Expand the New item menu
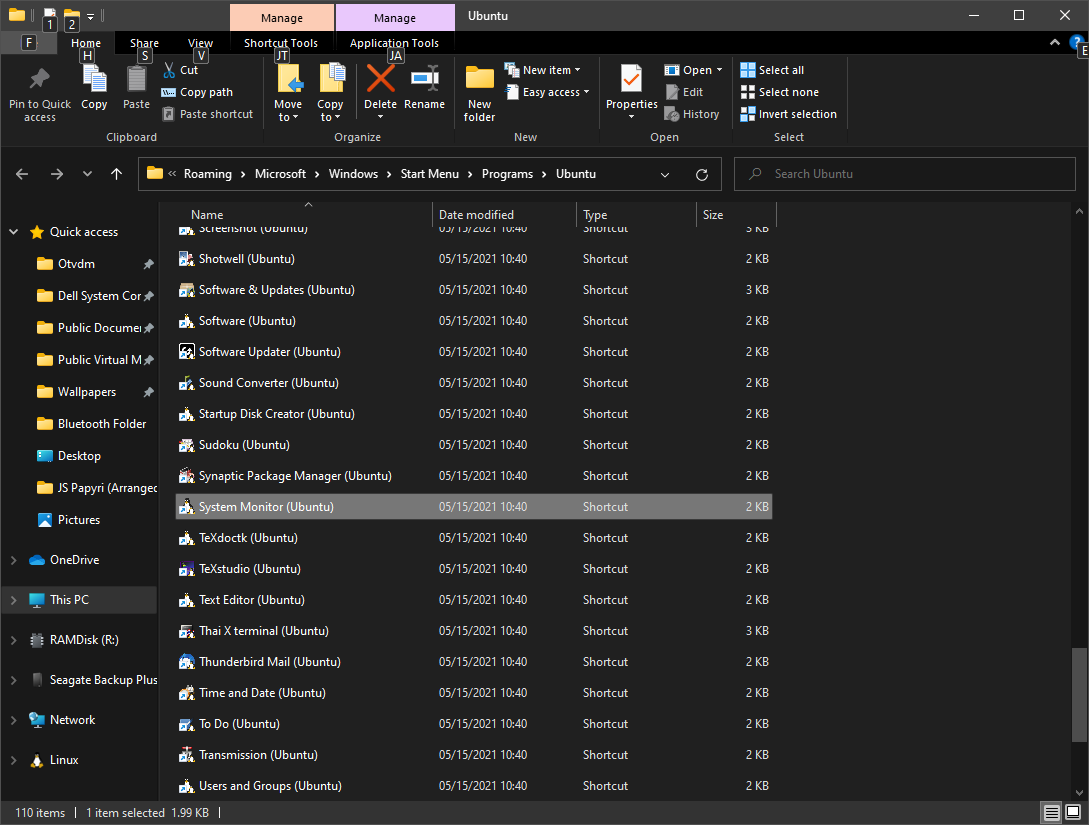1089x825 pixels. coord(544,69)
